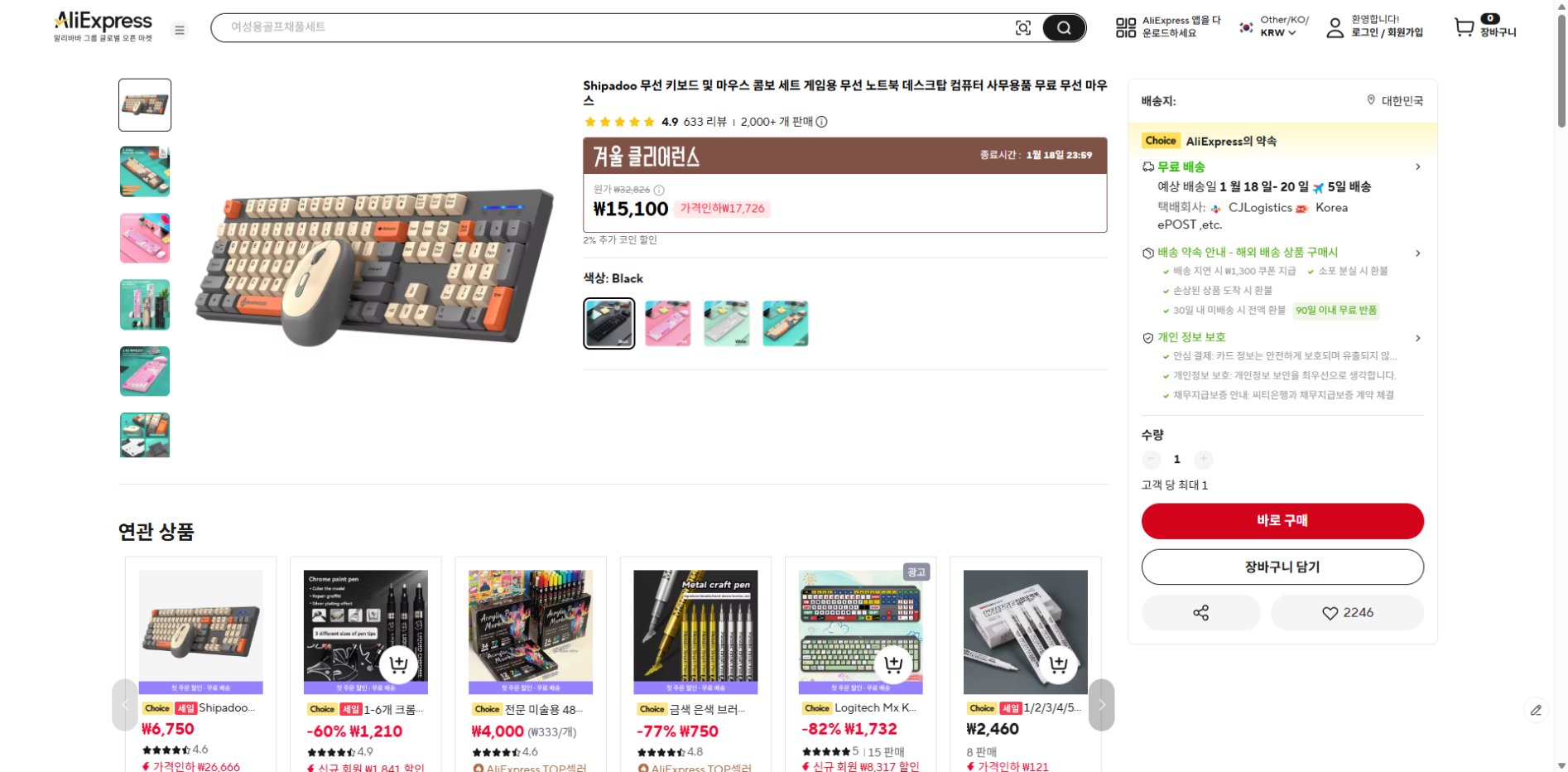Select the Black color variant
The height and width of the screenshot is (772, 1568).
click(609, 323)
